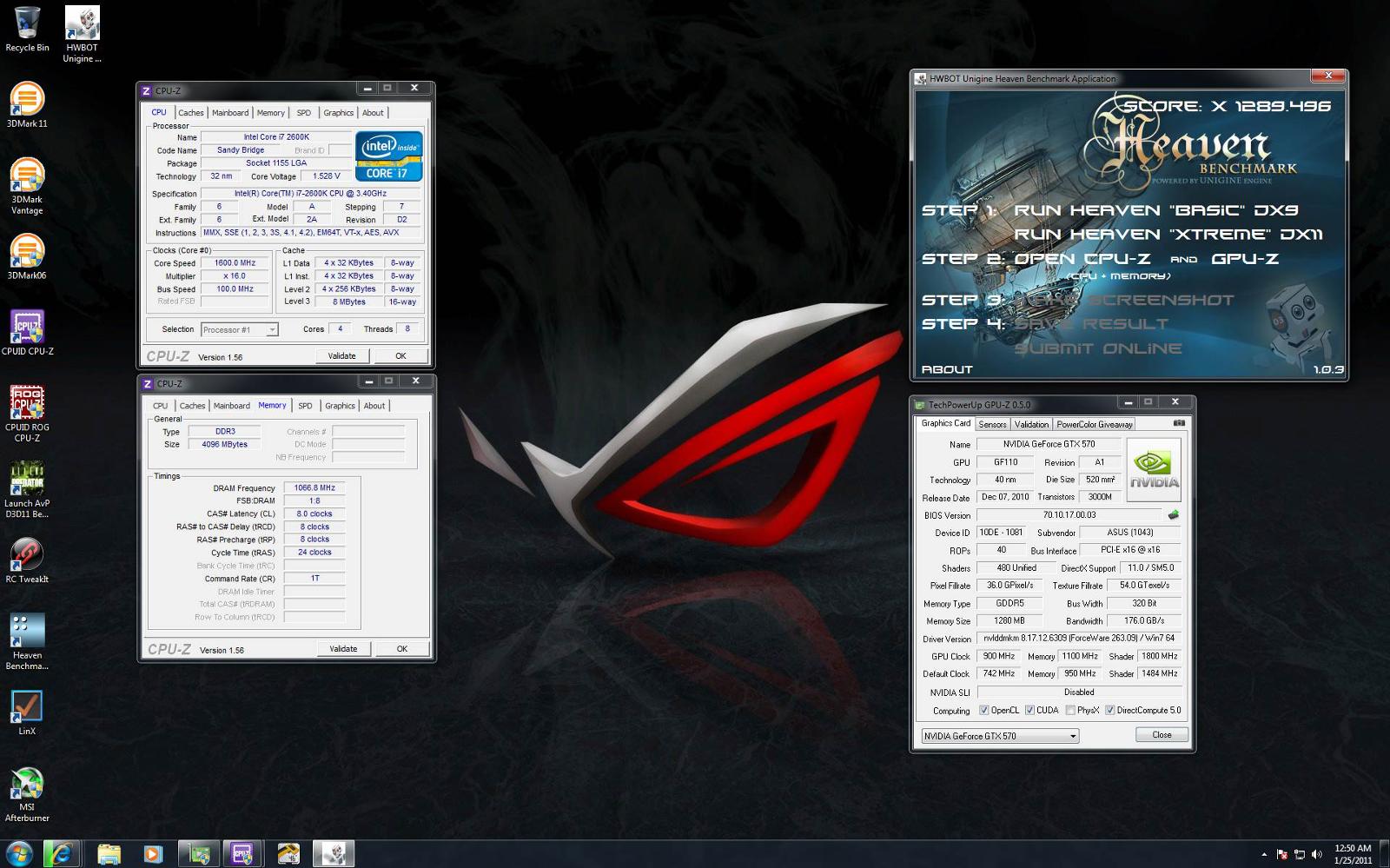
Task: Click Close button in GPU-Z
Action: [x=1162, y=735]
